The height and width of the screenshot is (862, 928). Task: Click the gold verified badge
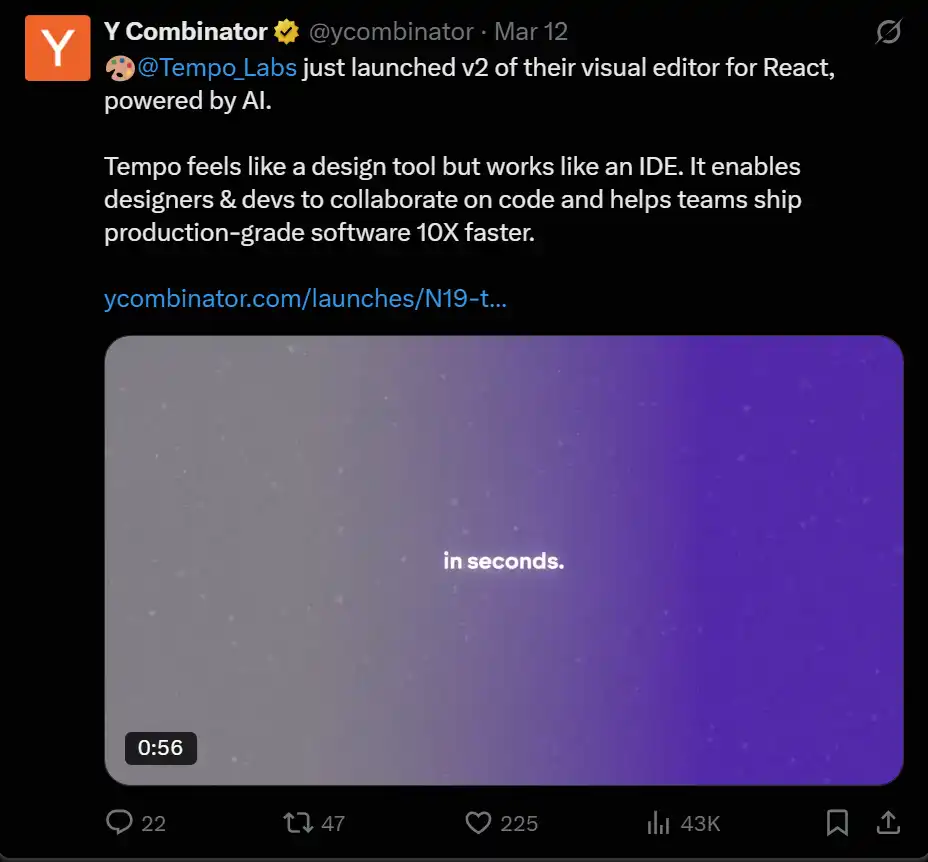pos(287,32)
